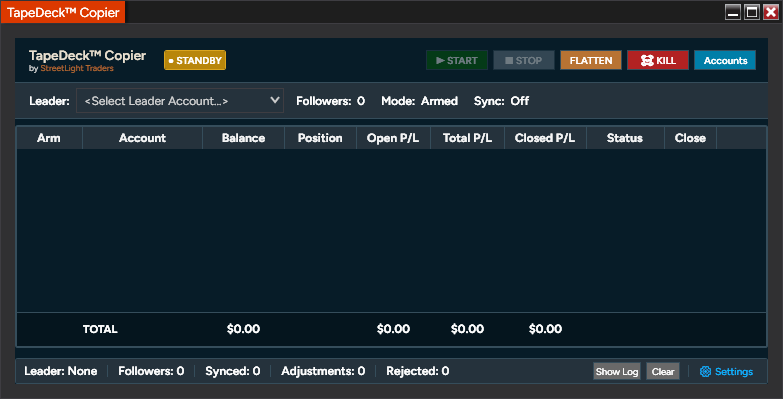The width and height of the screenshot is (783, 399).
Task: Click the Arm column header
Action: click(x=49, y=138)
